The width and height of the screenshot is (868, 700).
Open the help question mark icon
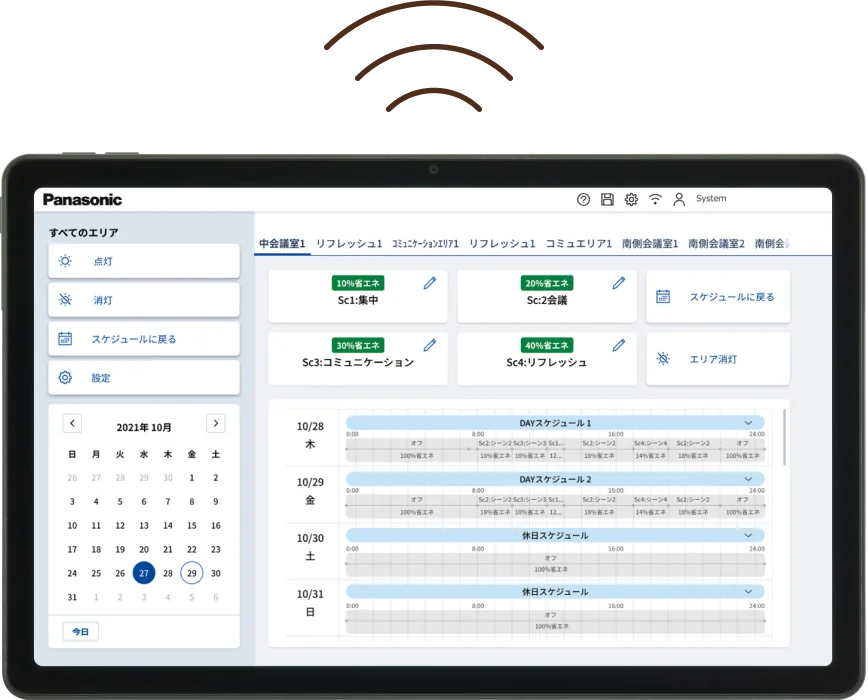[583, 199]
